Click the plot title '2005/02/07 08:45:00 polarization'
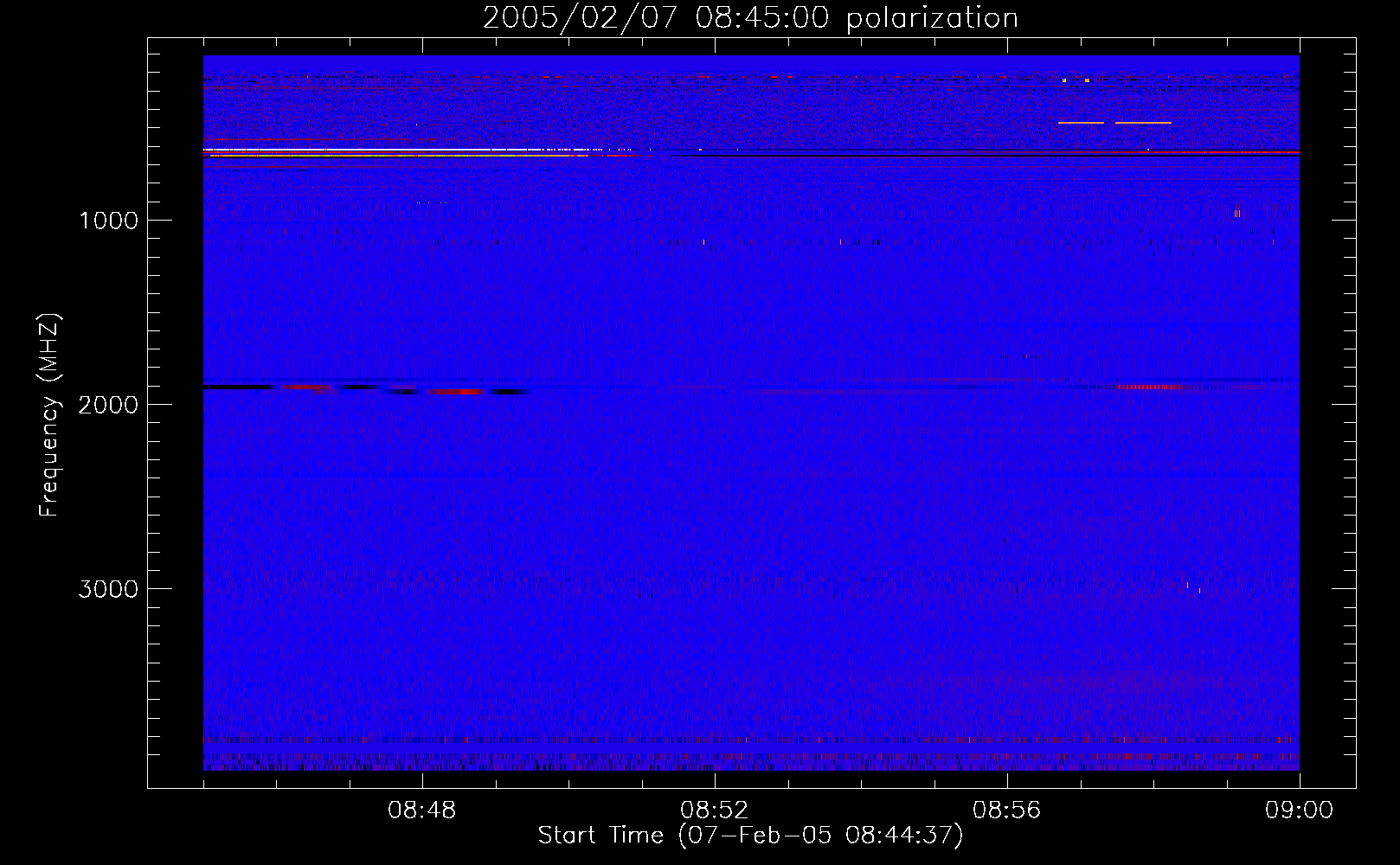Screen dimensions: 1400x865 750,18
